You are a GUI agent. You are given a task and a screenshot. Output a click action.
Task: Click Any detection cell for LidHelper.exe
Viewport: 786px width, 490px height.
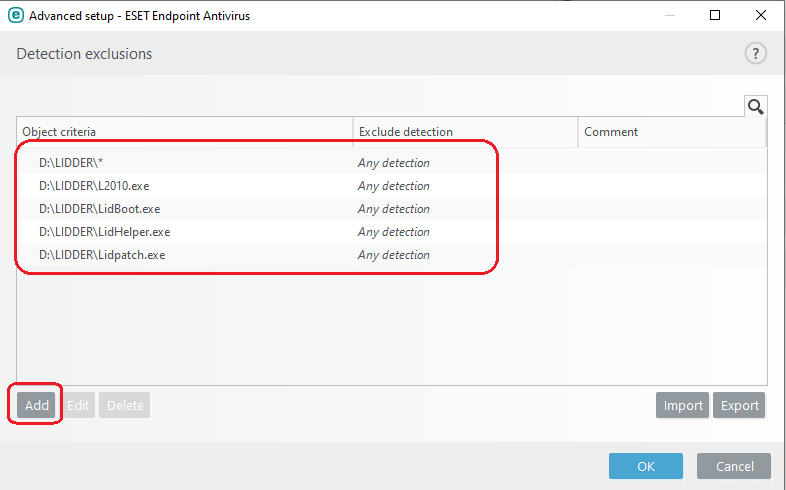(394, 232)
